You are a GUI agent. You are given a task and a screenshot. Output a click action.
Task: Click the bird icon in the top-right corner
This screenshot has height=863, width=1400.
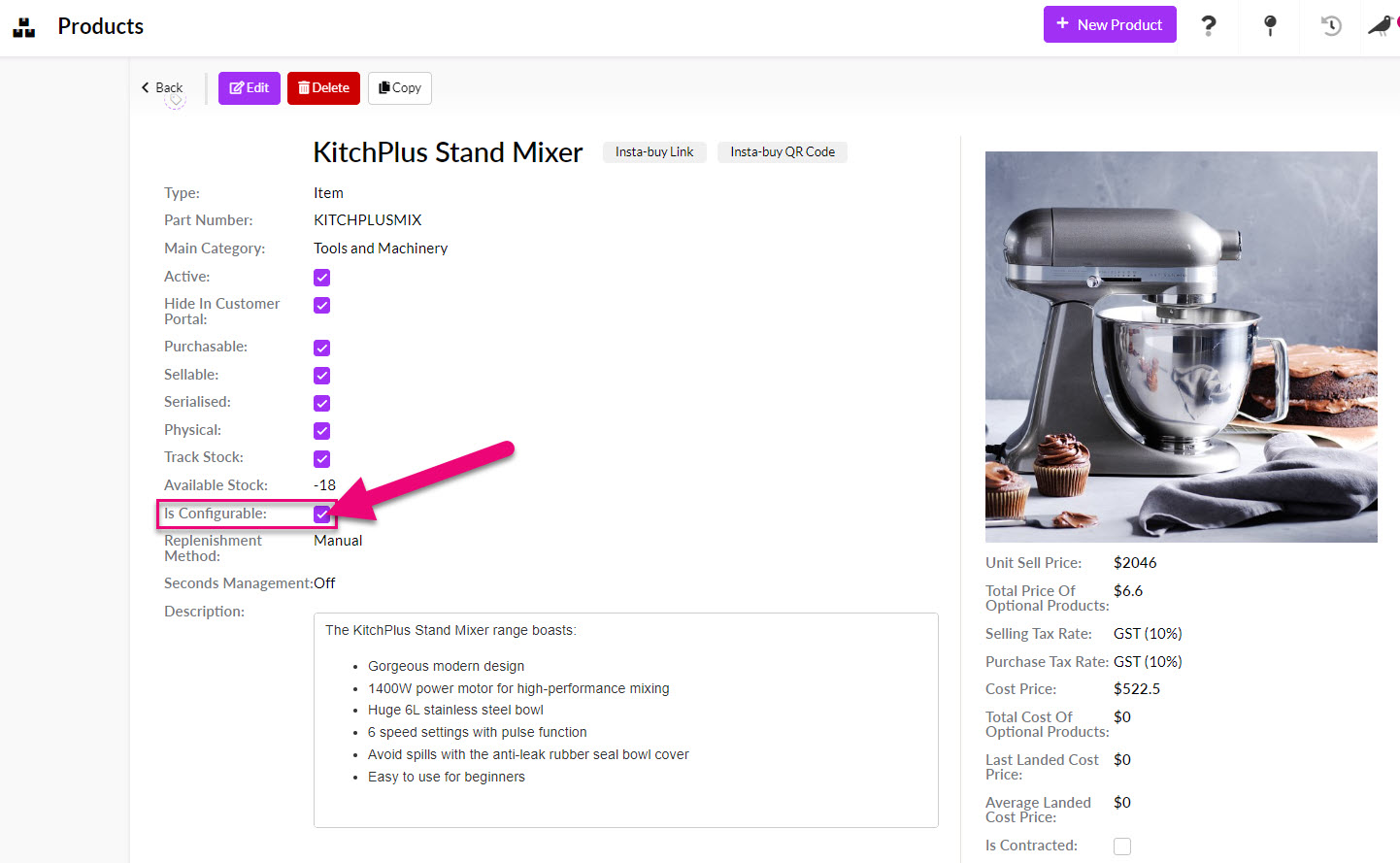1381,26
